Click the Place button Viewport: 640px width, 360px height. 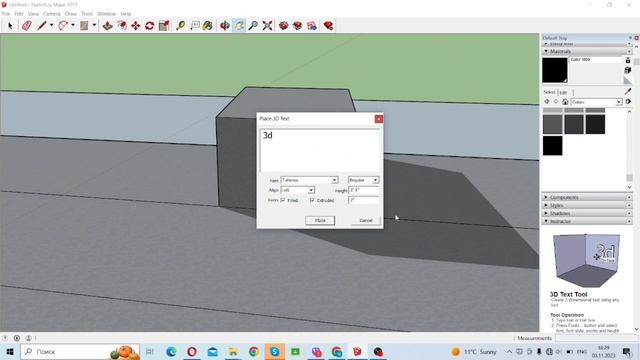320,220
